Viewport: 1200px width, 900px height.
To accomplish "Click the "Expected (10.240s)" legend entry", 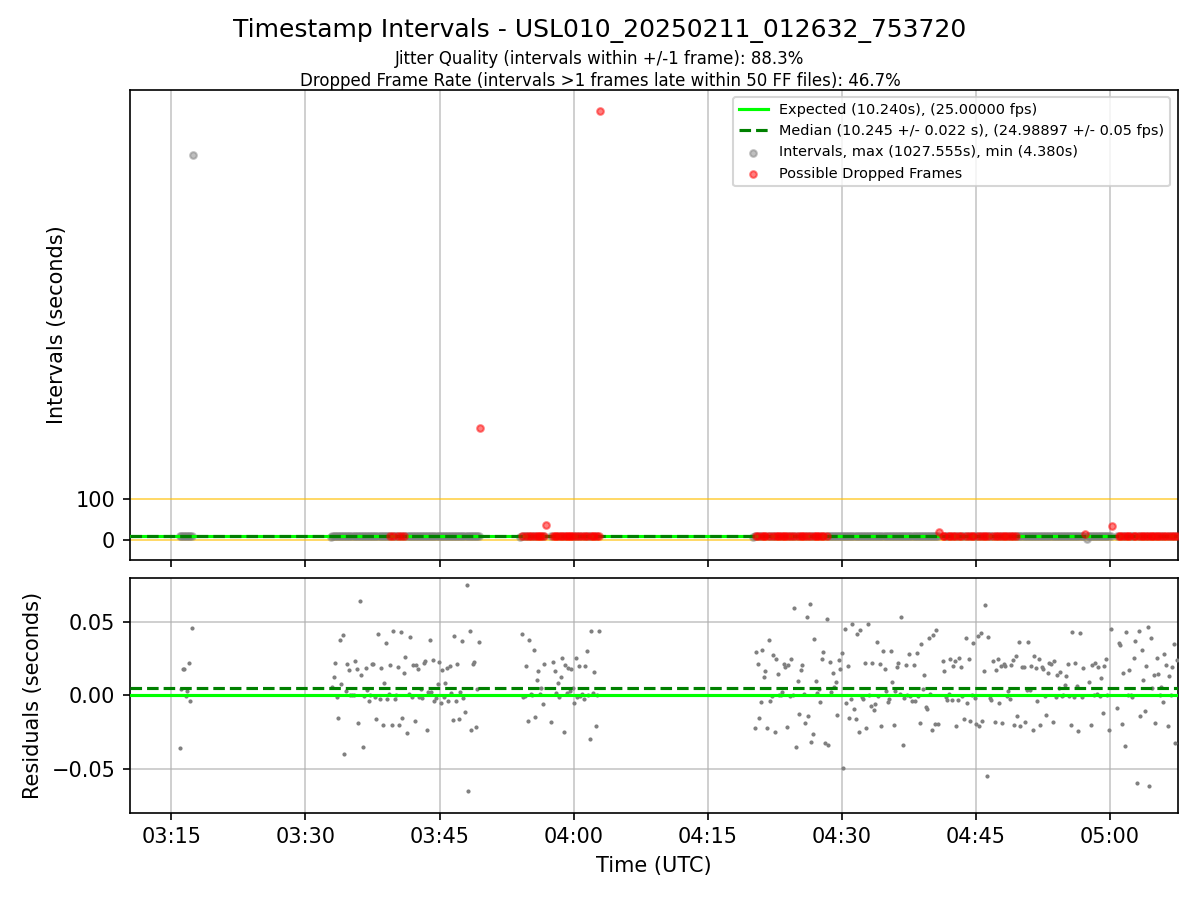I will [x=907, y=109].
